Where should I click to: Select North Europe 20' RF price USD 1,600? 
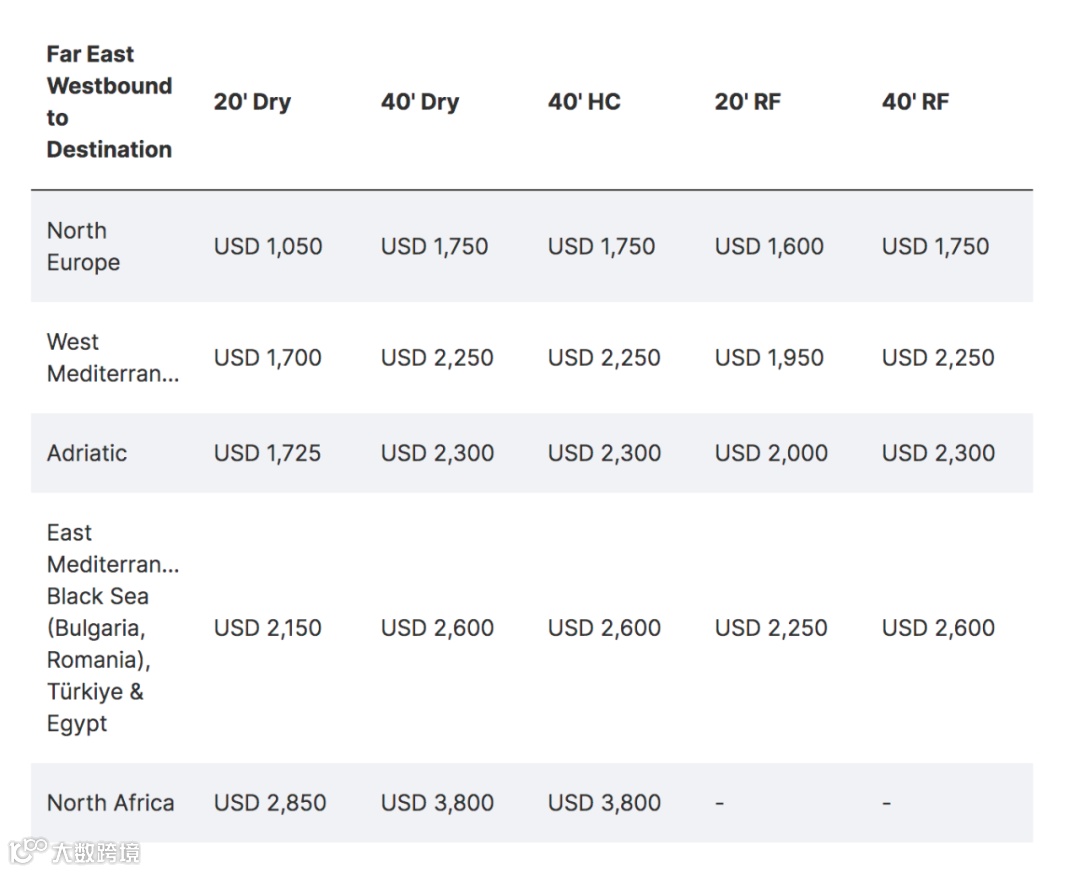[769, 247]
